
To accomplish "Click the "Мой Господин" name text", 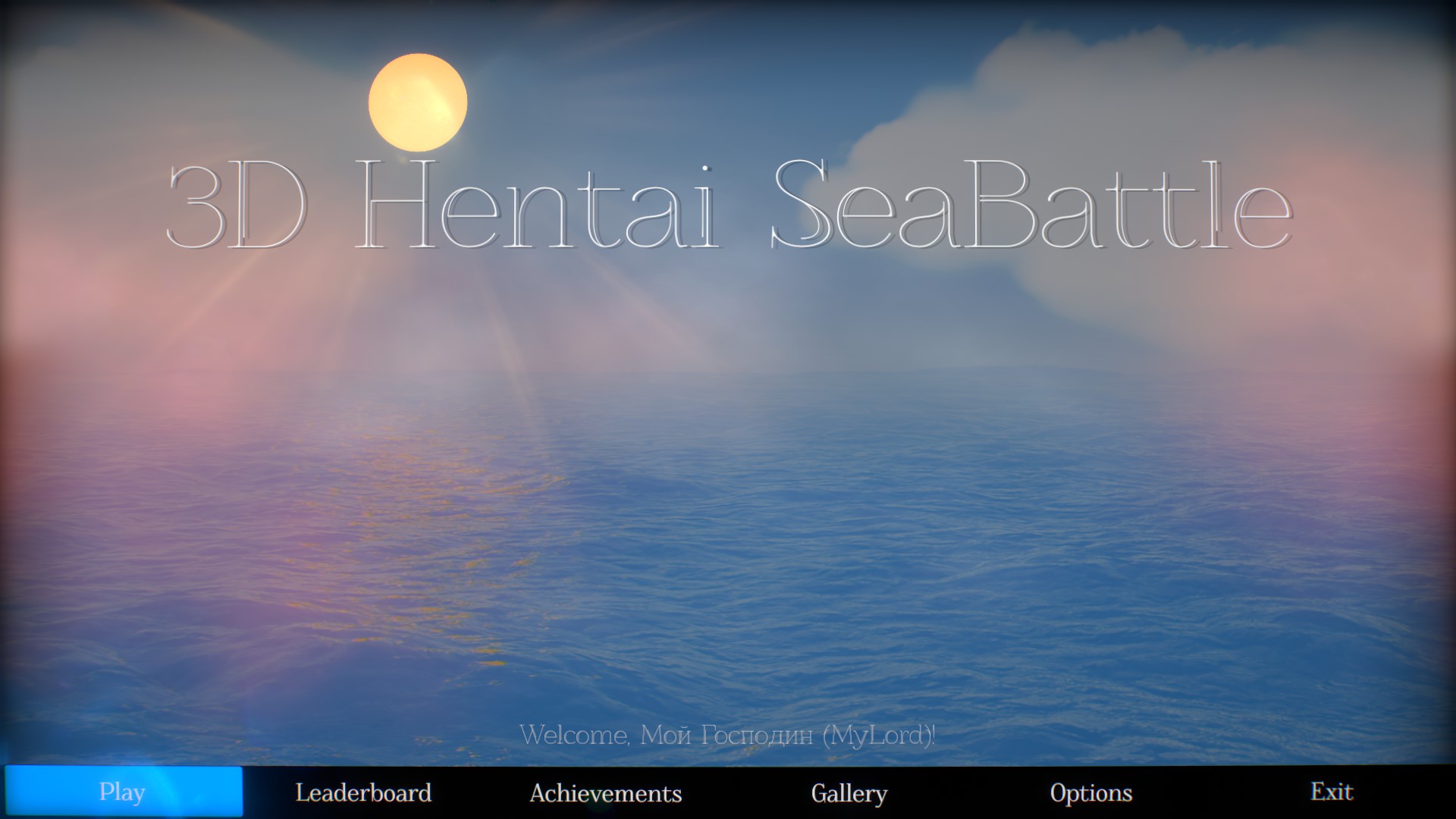I will [726, 735].
